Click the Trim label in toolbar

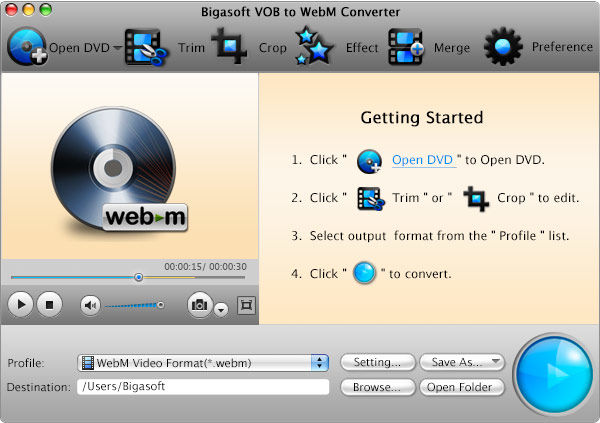pos(191,48)
